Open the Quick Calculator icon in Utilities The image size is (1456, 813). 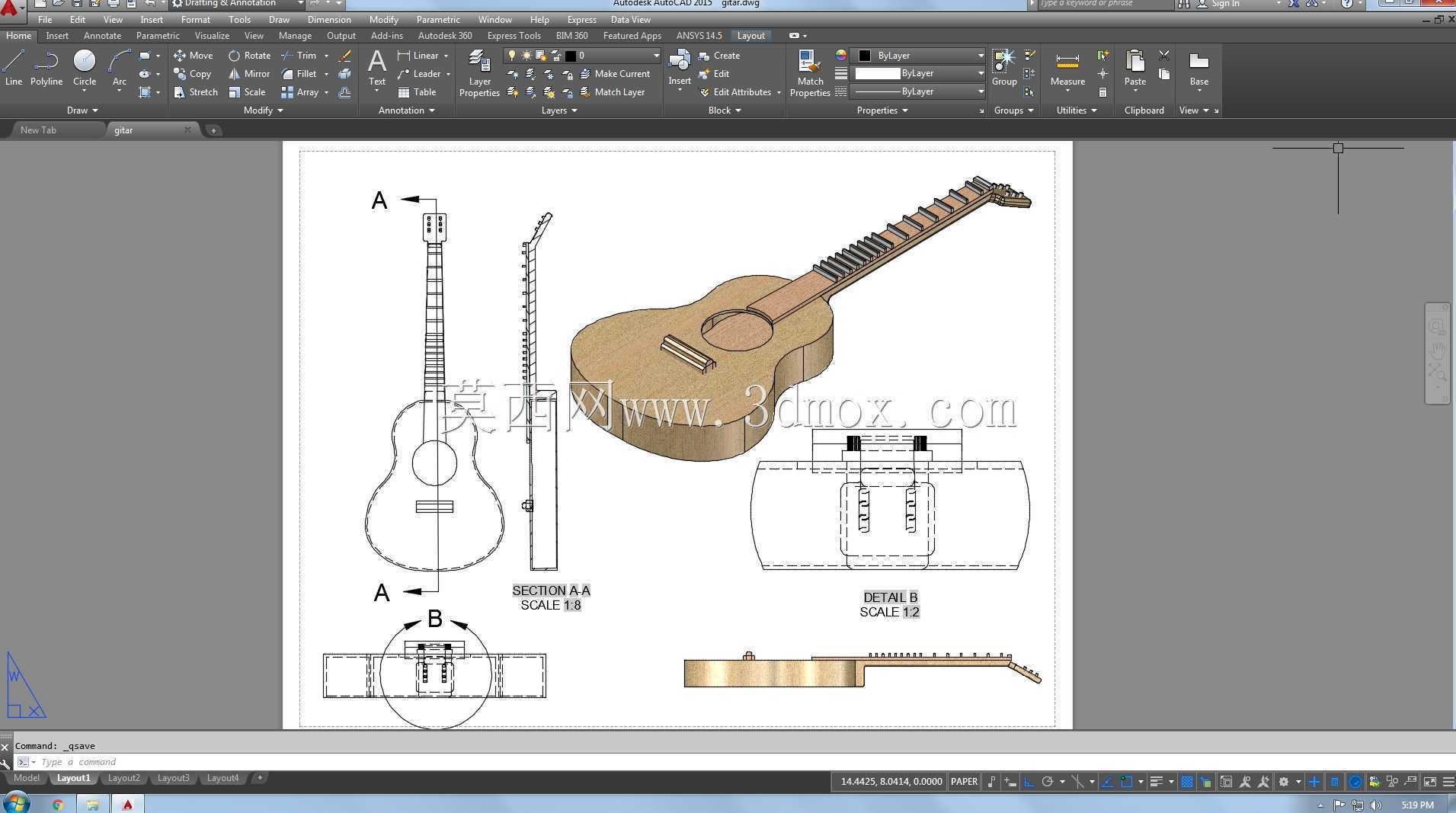click(1102, 92)
